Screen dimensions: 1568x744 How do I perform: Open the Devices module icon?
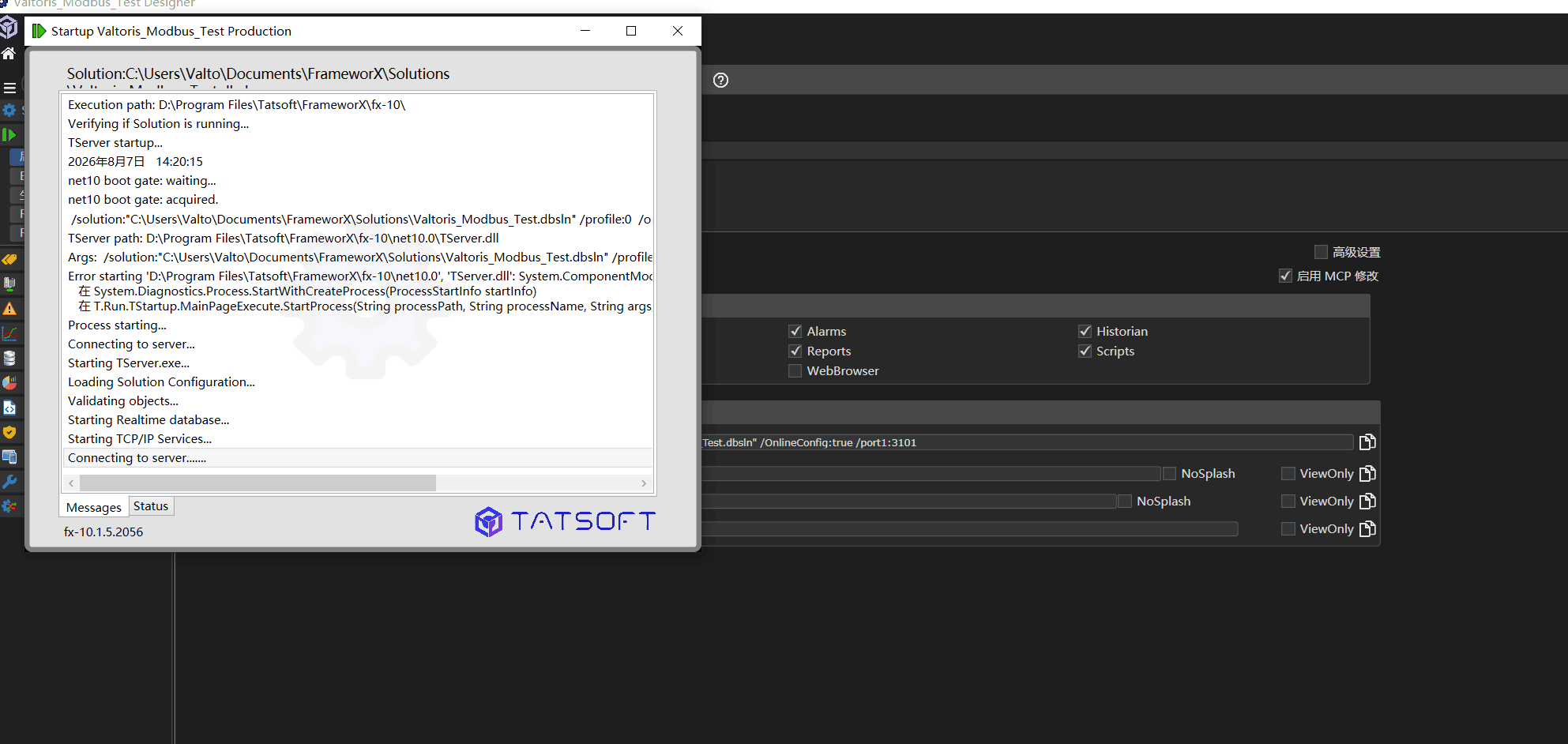[x=9, y=284]
